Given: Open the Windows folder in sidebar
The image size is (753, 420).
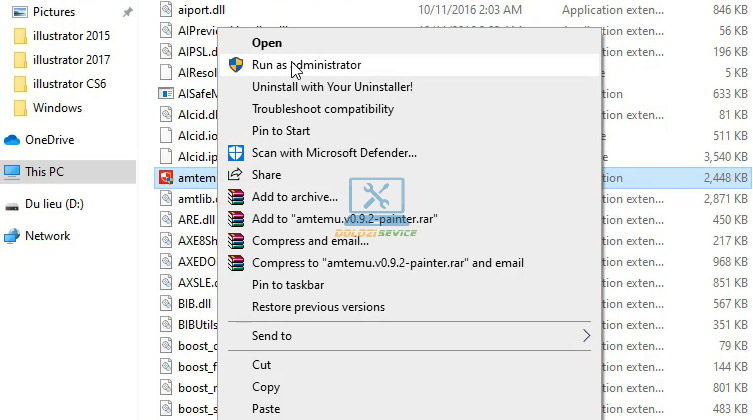Looking at the screenshot, I should (x=57, y=108).
